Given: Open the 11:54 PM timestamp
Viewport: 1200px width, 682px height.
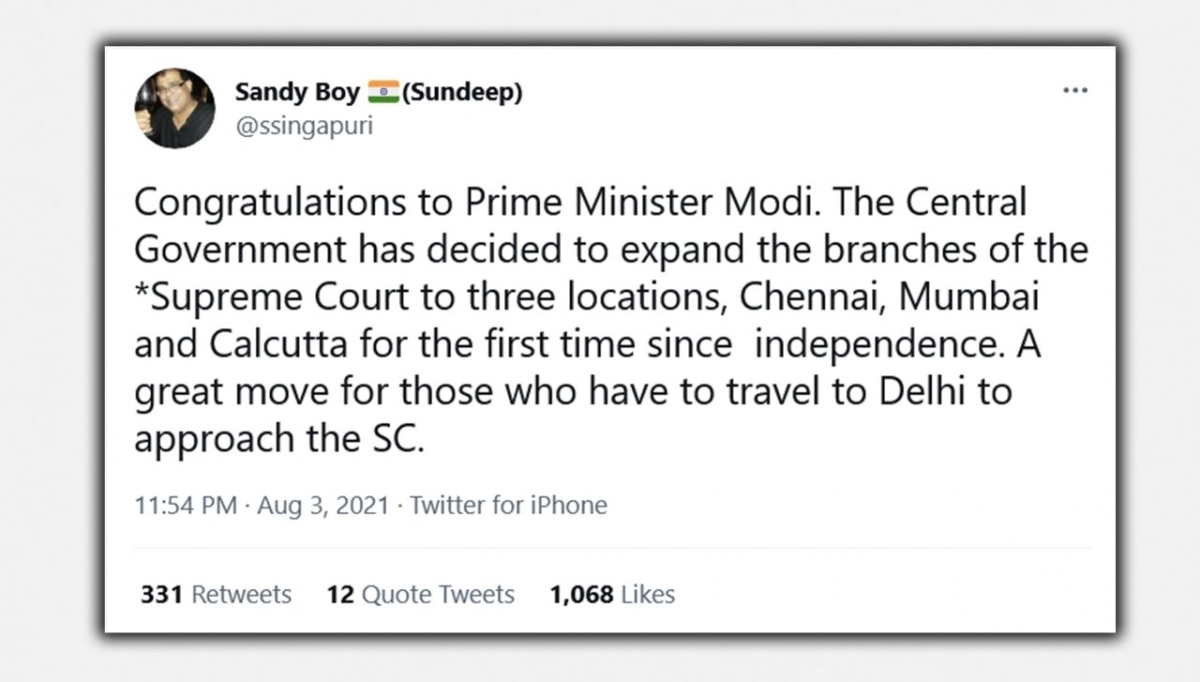Looking at the screenshot, I should [x=186, y=505].
